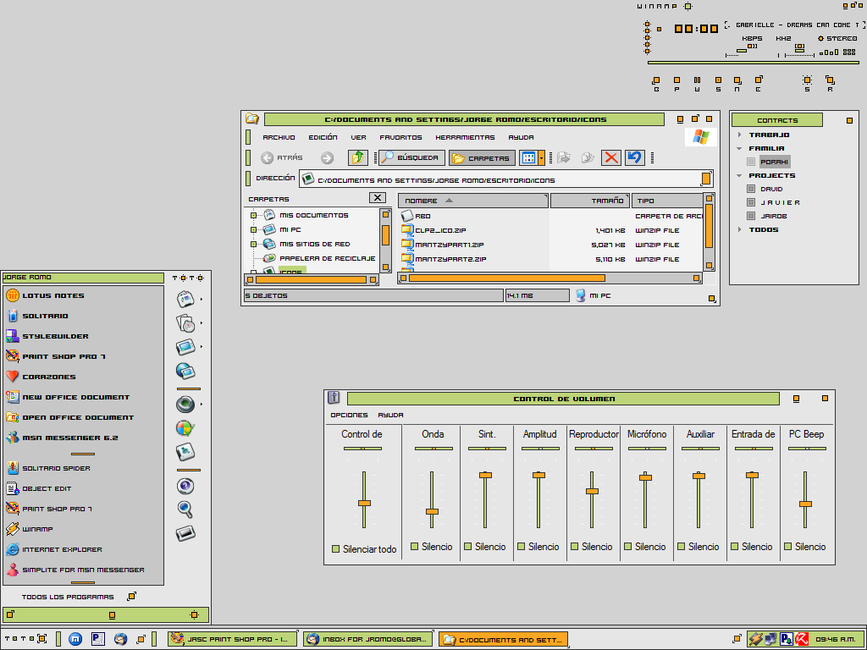The width and height of the screenshot is (867, 650).
Task: Choose Open Office Document entry
Action: coord(70,417)
